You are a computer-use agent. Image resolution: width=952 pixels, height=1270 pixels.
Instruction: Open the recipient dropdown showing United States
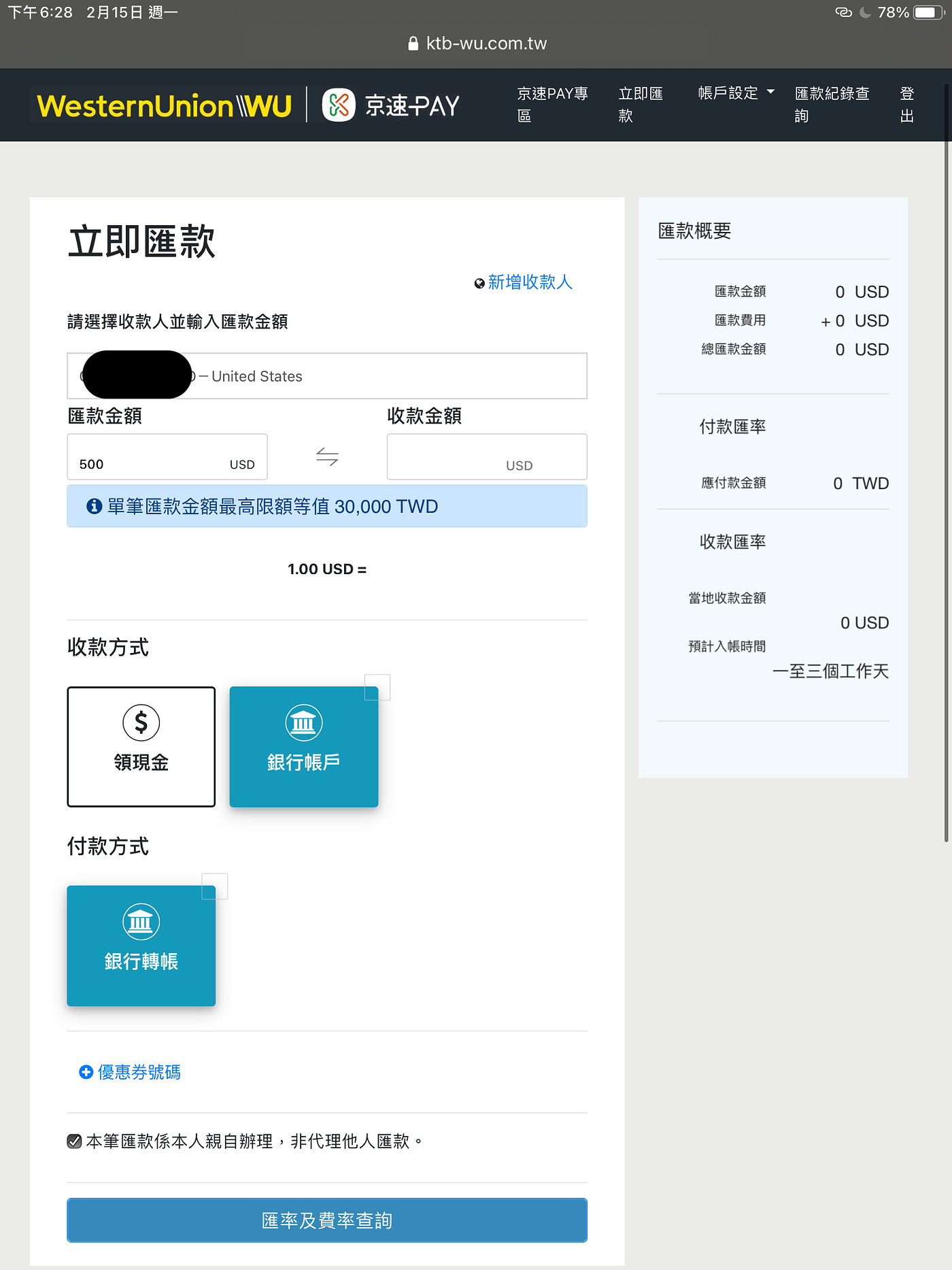point(327,375)
